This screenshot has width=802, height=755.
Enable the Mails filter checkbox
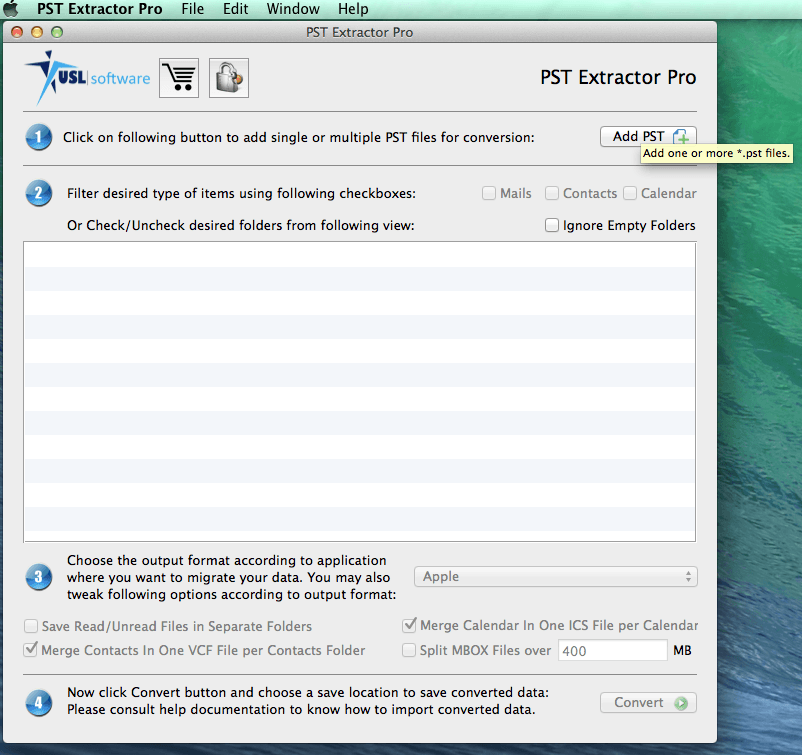(489, 193)
